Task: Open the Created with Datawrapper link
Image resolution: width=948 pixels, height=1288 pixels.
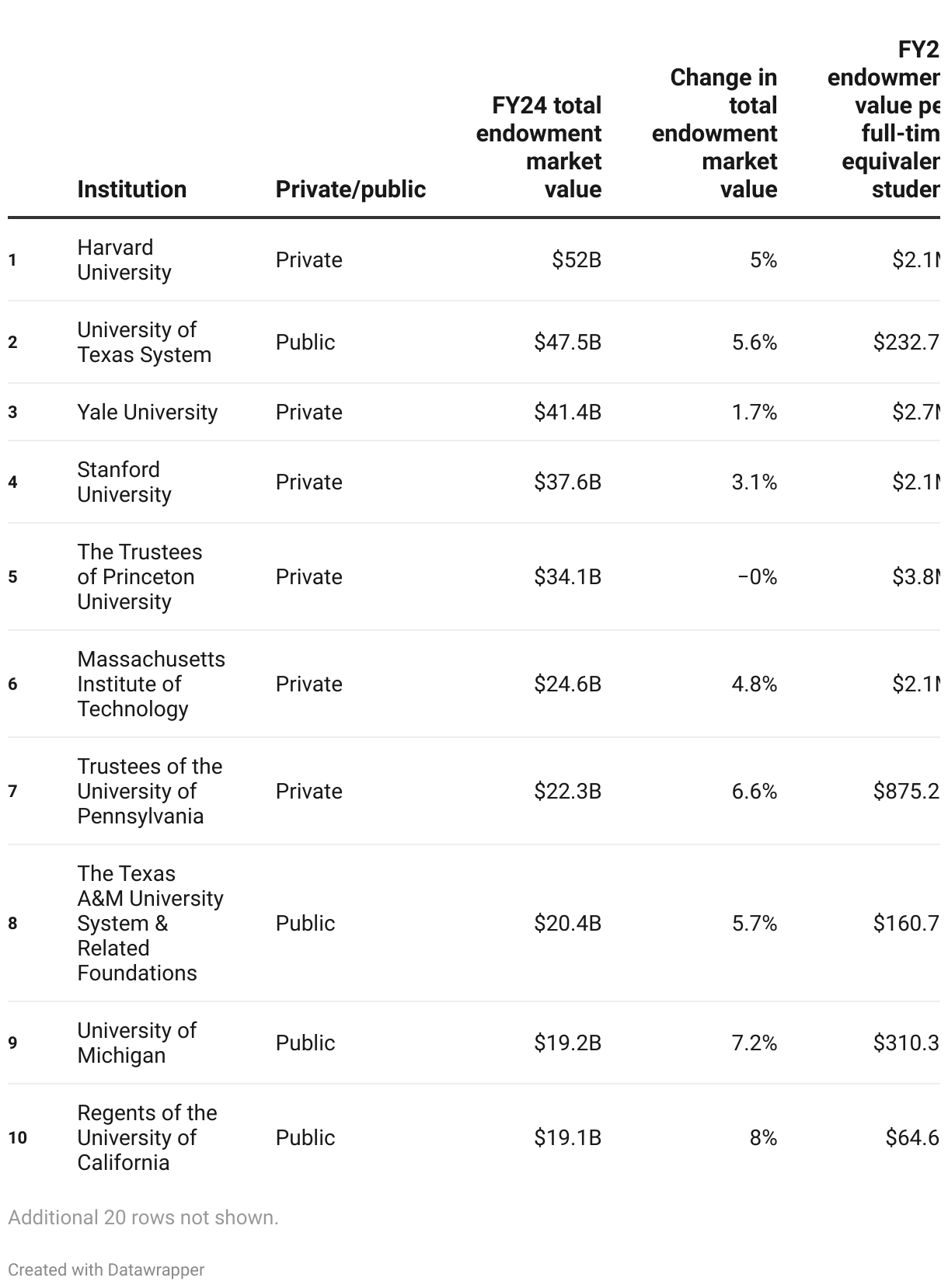Action: (106, 1269)
